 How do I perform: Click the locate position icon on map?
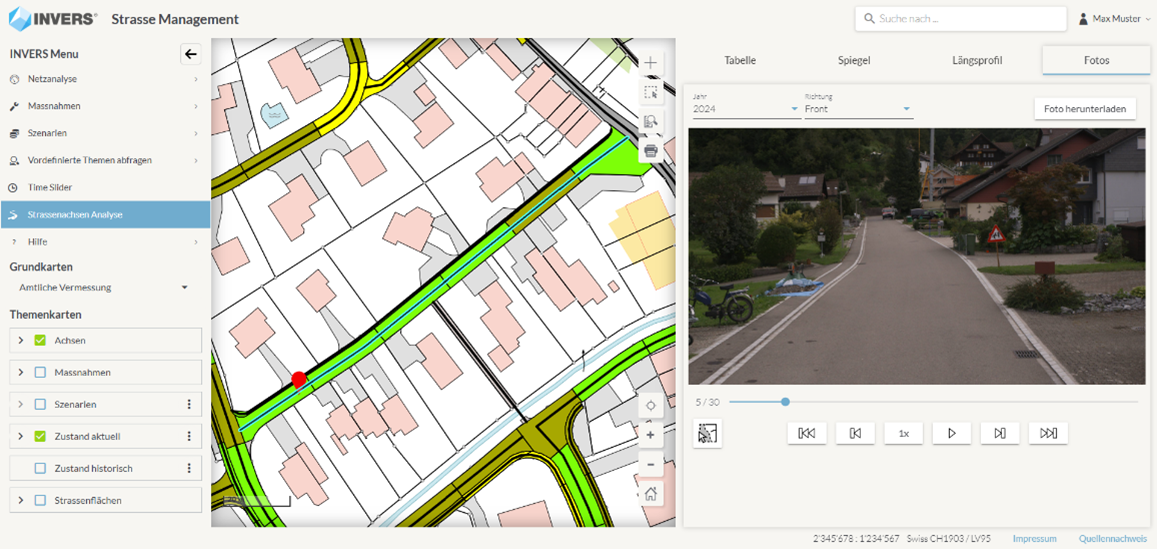[x=650, y=405]
